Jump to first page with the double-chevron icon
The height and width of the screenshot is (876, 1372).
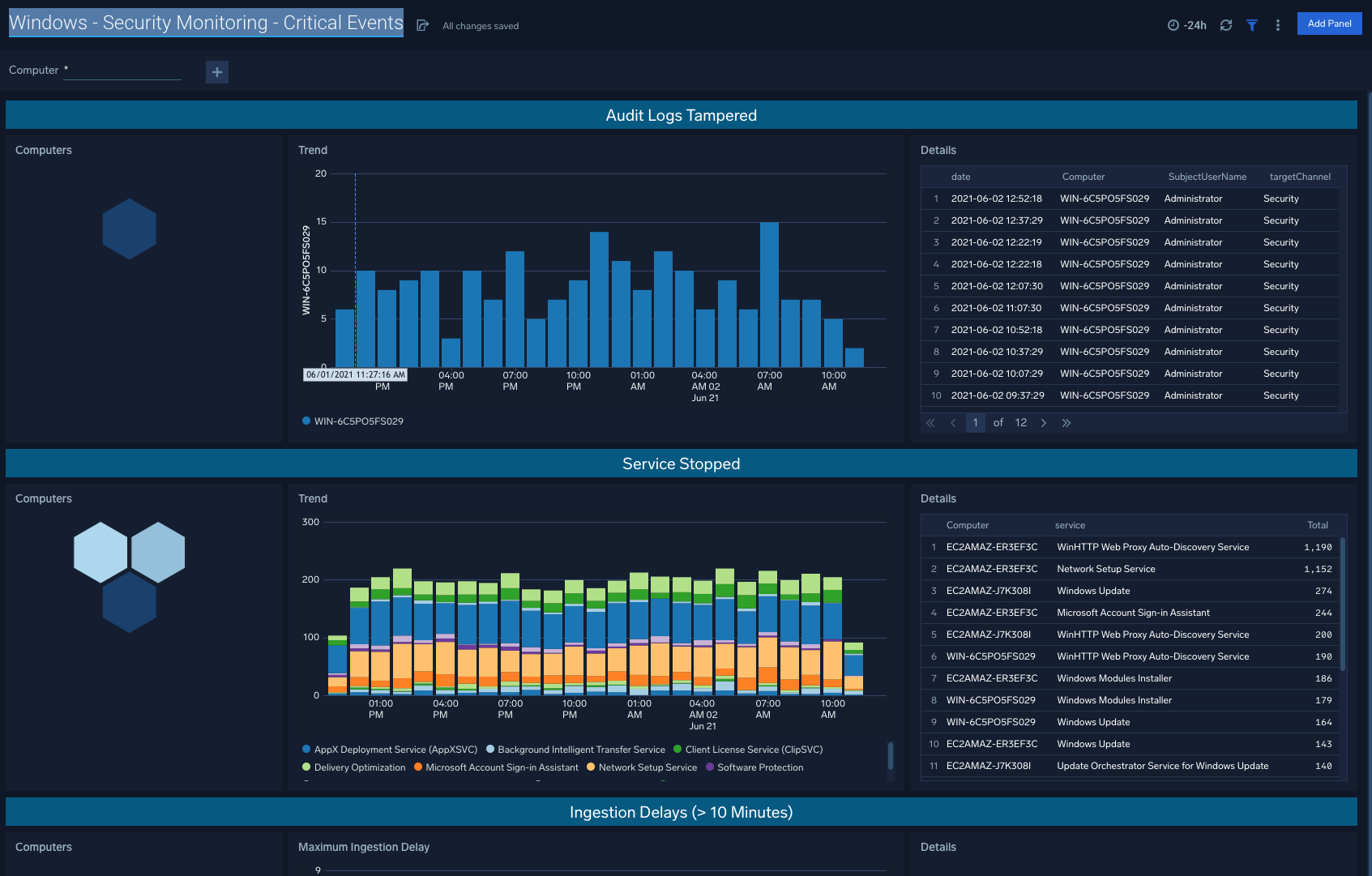pyautogui.click(x=930, y=422)
